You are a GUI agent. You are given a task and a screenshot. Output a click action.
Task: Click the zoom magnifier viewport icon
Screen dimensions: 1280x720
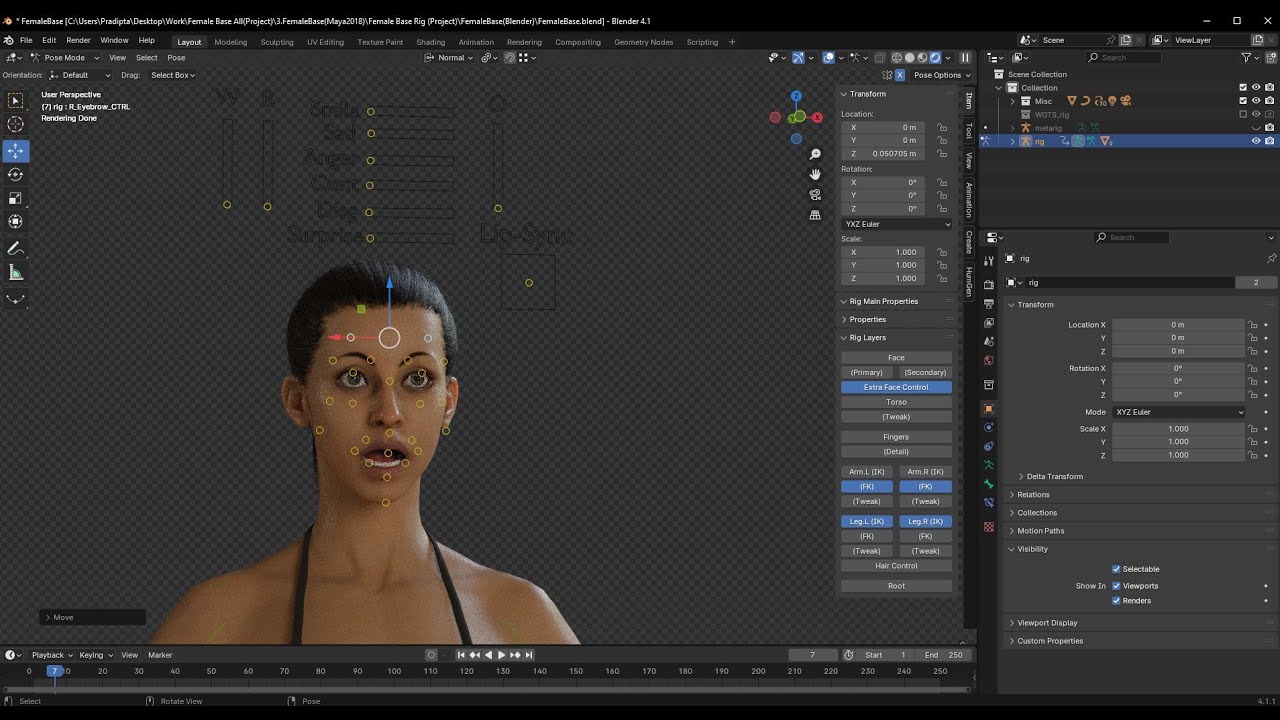(815, 154)
